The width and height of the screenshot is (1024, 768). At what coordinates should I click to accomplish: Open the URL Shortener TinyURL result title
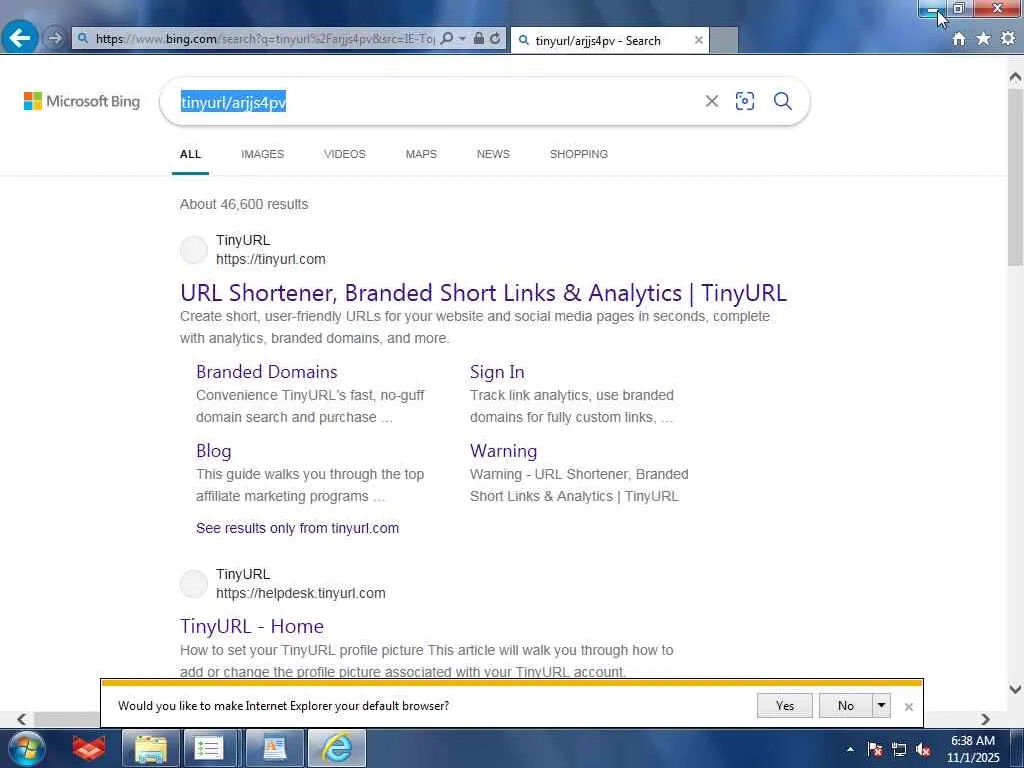pos(483,293)
